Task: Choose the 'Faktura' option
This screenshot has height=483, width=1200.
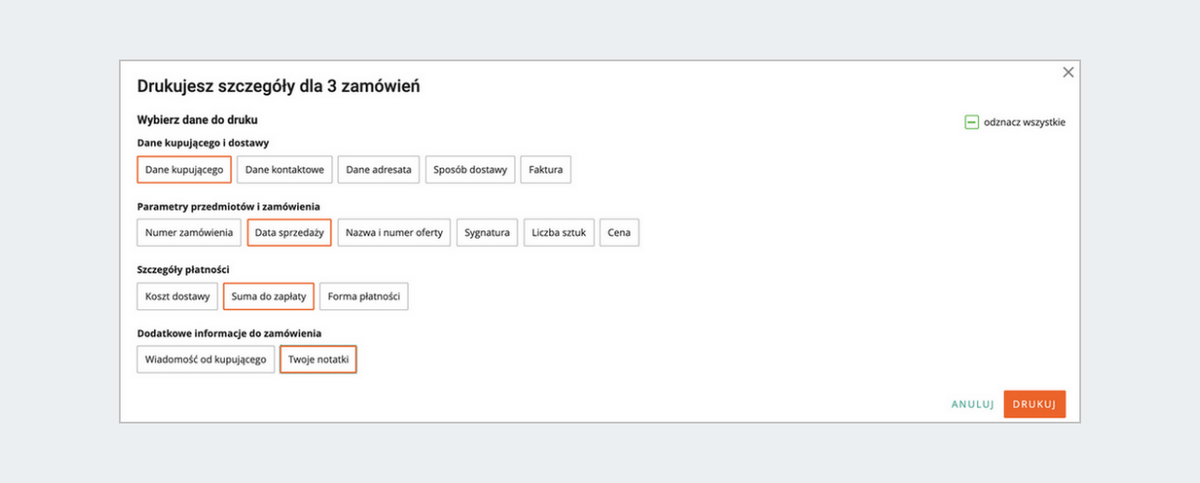Action: [546, 170]
